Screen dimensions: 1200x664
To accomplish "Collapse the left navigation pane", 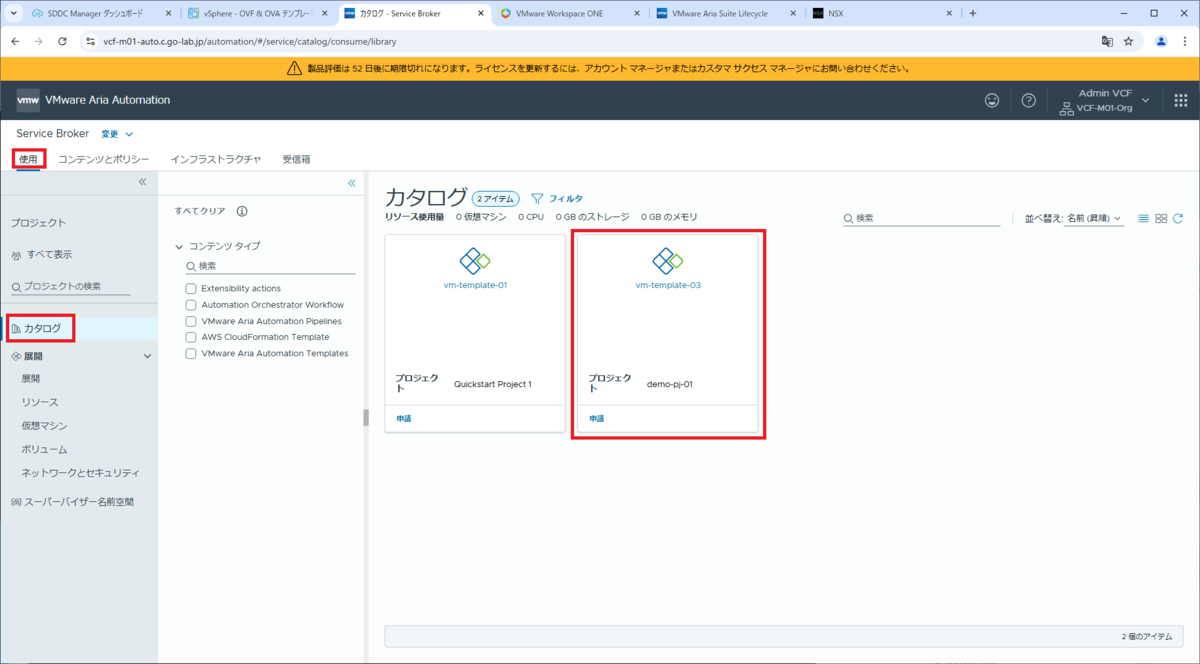I will point(142,182).
